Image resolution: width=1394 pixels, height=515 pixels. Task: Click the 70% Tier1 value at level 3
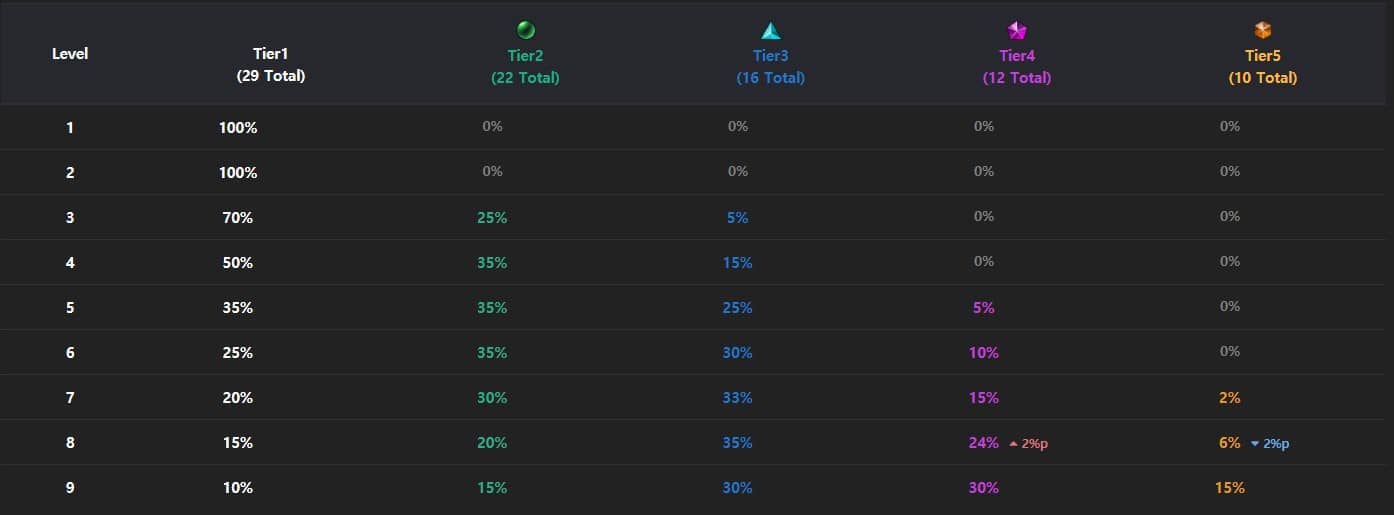pos(238,218)
